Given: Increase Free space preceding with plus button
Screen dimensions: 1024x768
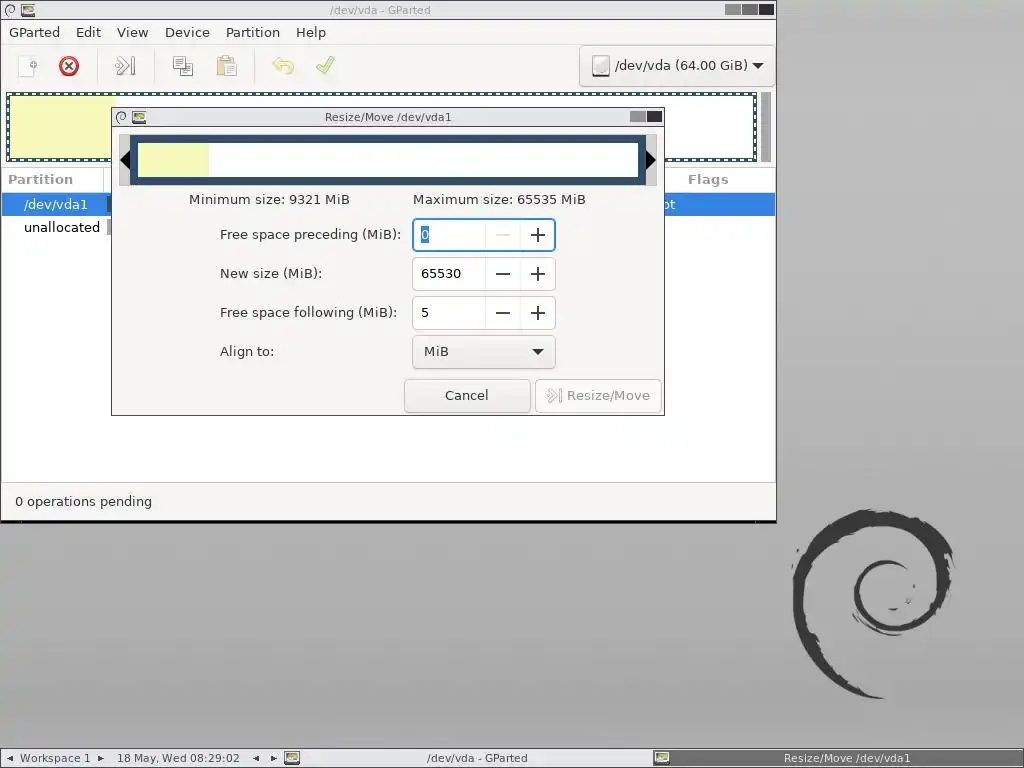Looking at the screenshot, I should point(537,235).
